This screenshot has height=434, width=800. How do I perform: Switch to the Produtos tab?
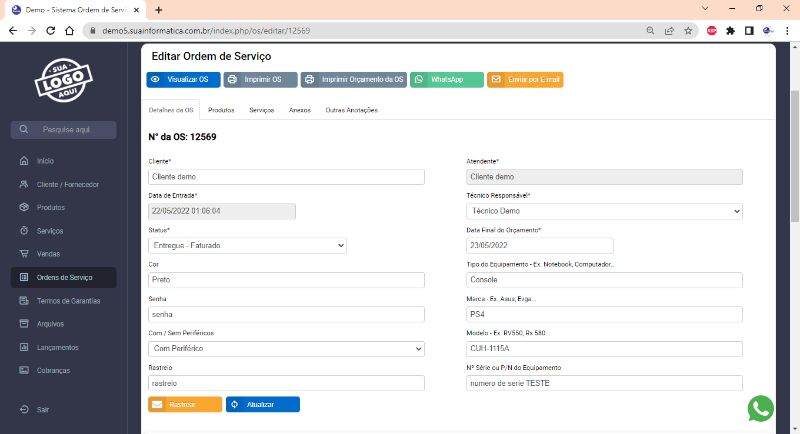pyautogui.click(x=221, y=110)
